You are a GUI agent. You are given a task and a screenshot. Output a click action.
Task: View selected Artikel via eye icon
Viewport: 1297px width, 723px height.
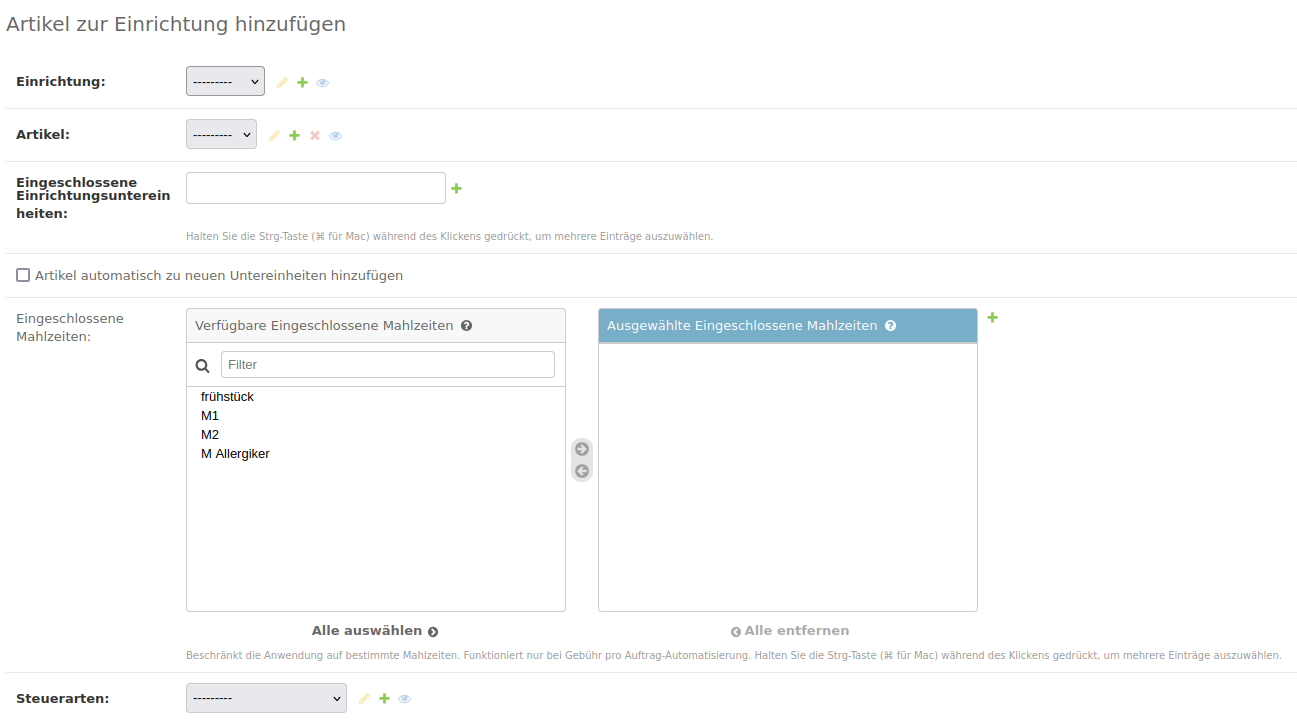coord(335,136)
